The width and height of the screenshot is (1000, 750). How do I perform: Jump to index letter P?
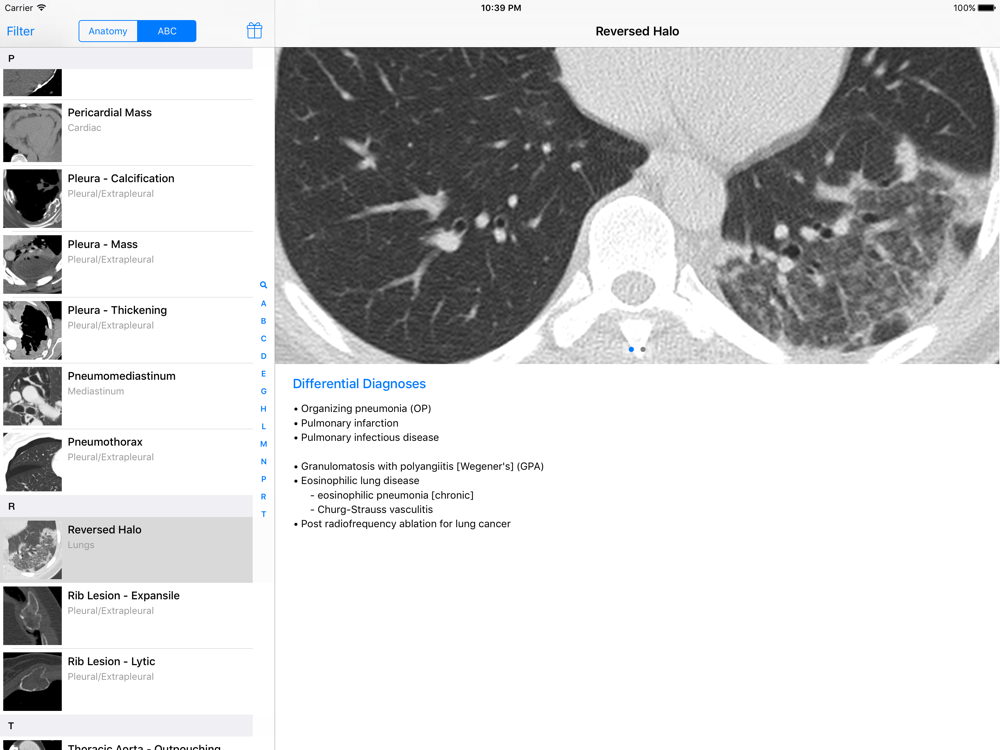[263, 479]
